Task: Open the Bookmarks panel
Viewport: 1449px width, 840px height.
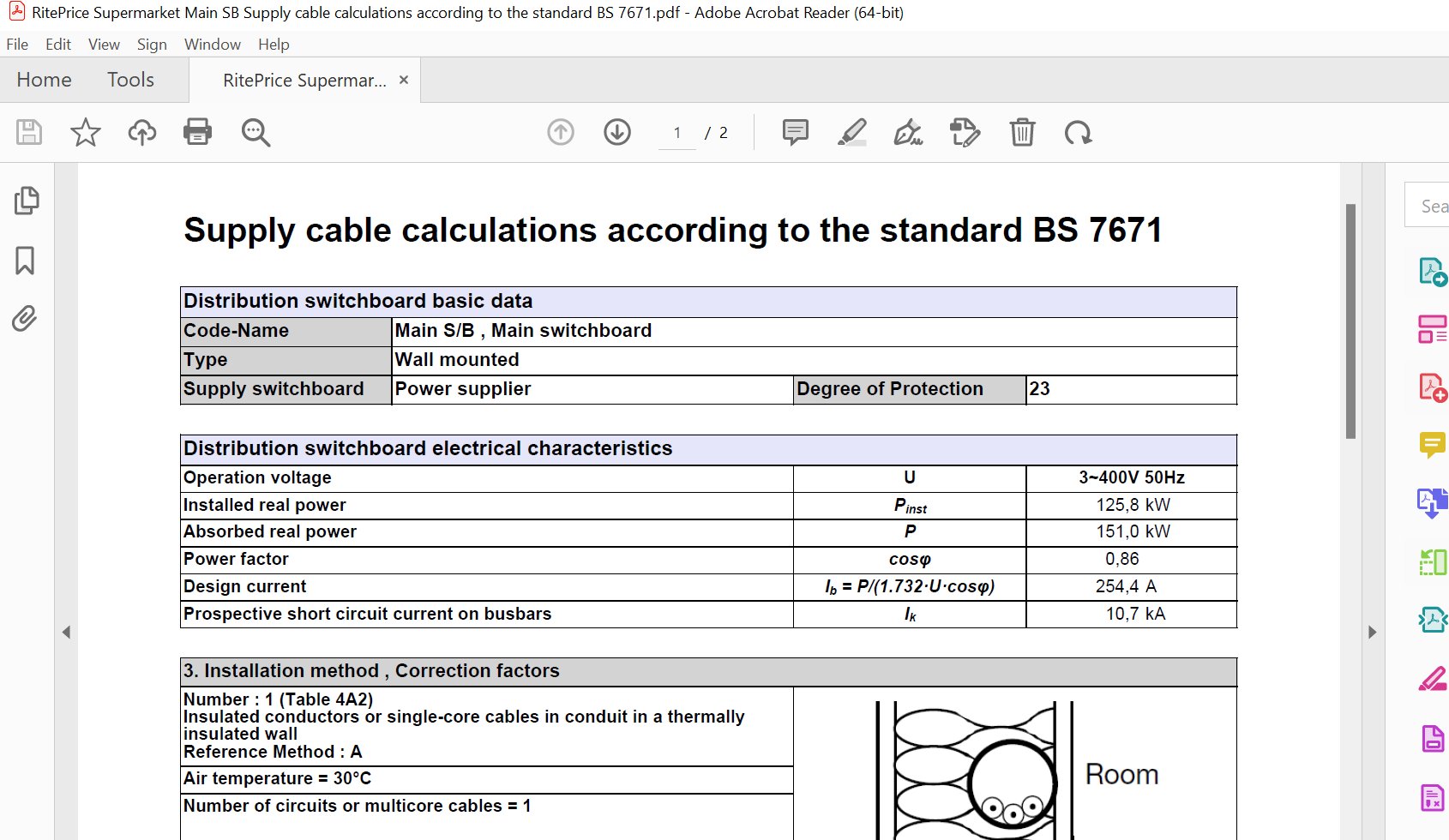Action: (x=23, y=261)
